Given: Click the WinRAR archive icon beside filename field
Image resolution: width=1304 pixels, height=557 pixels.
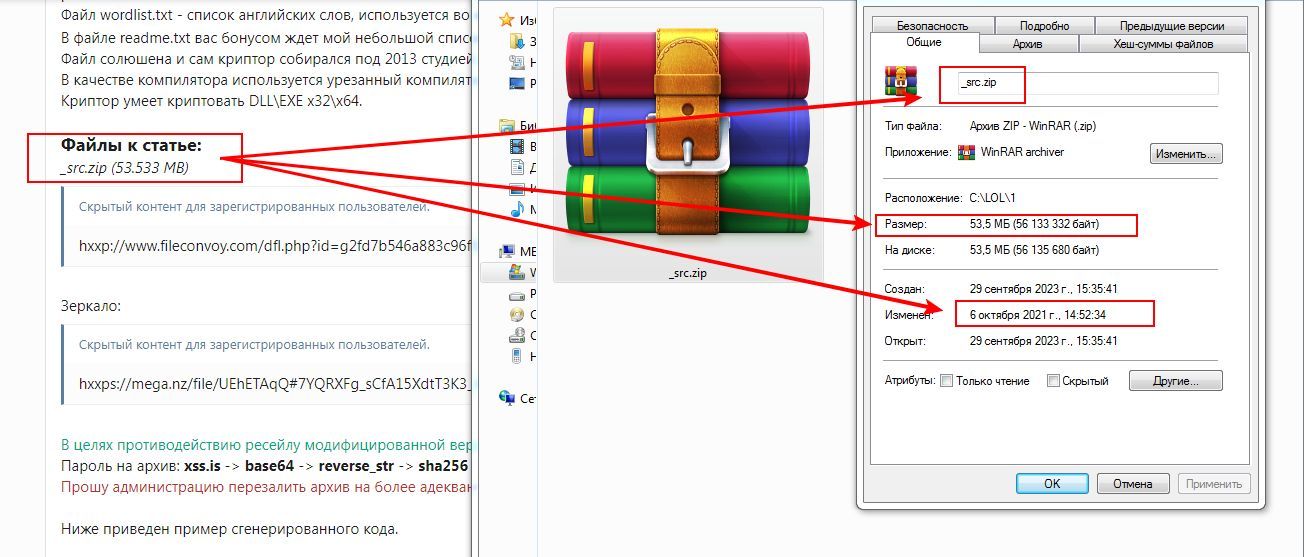Looking at the screenshot, I should 901,81.
